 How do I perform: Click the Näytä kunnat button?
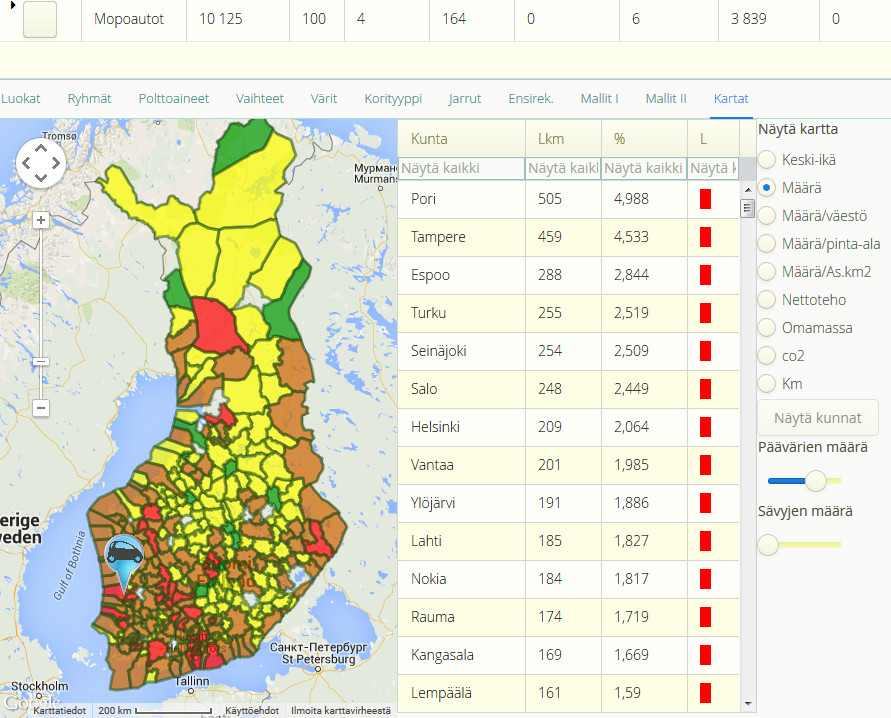(818, 418)
